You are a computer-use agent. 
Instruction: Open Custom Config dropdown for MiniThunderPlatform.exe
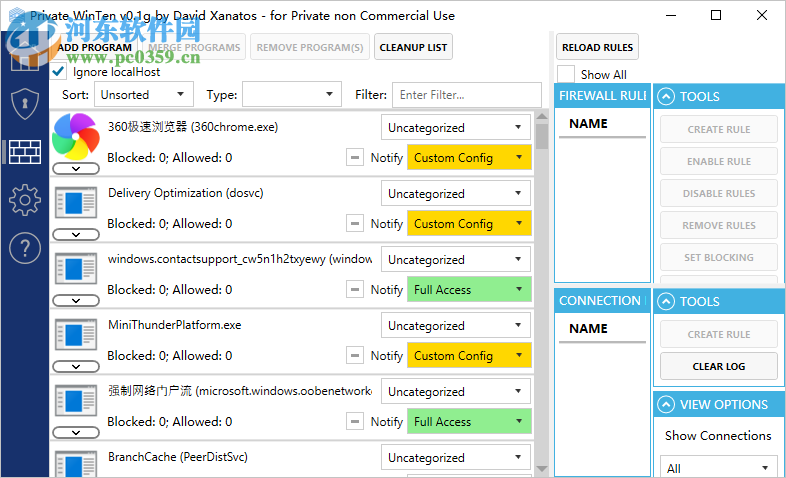pos(469,356)
